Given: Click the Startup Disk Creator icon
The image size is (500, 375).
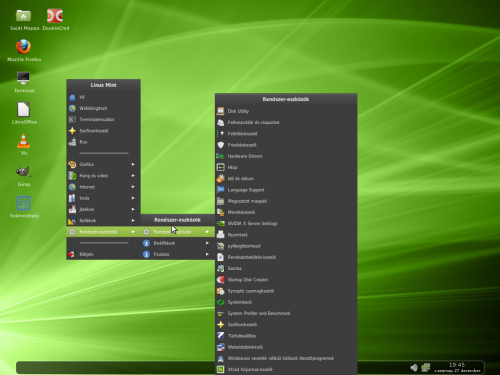Looking at the screenshot, I should 220,280.
